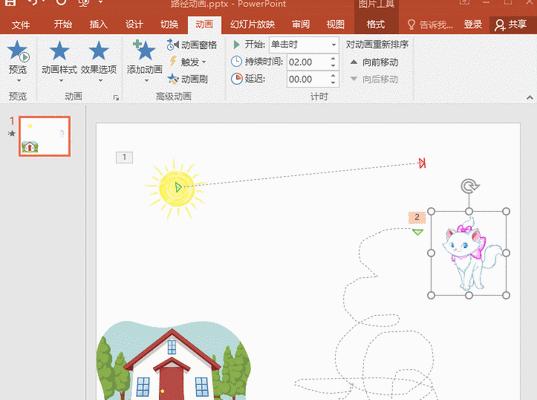The width and height of the screenshot is (537, 400).
Task: Click Move Earlier (向前移动) arrow
Action: tap(354, 62)
